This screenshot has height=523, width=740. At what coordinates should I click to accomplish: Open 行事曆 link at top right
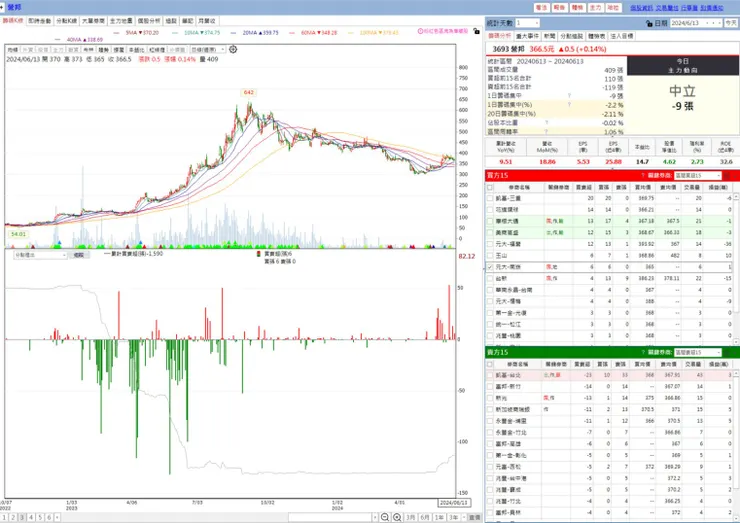pyautogui.click(x=689, y=8)
